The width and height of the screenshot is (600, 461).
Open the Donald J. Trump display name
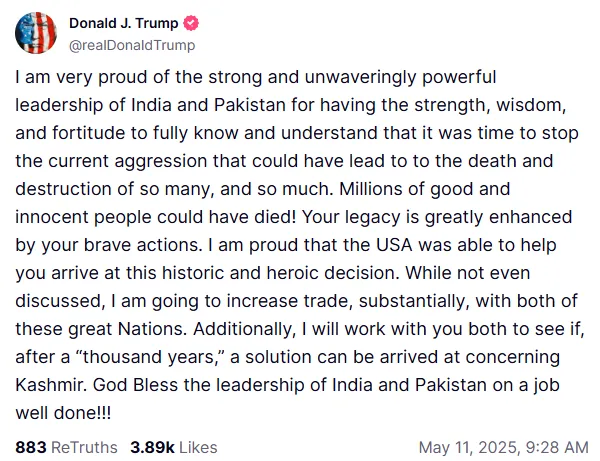[x=124, y=23]
